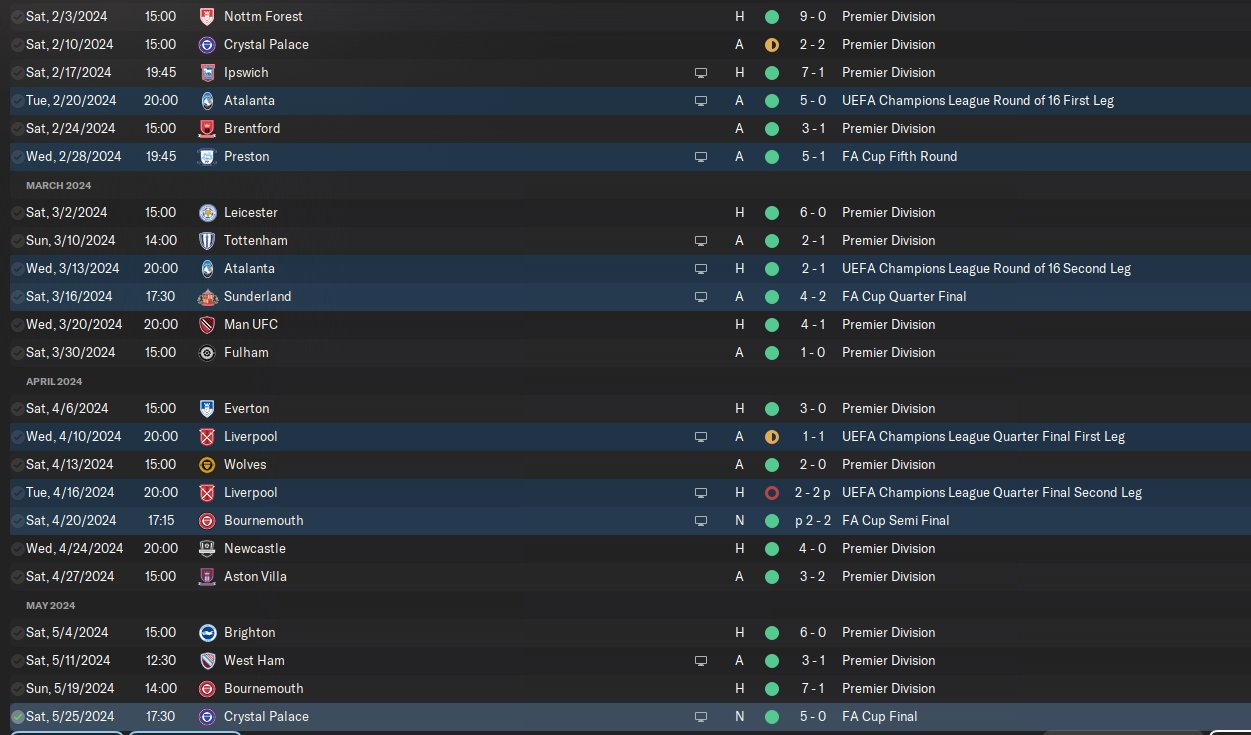Click the TV broadcast icon for Ipswich match
Image resolution: width=1251 pixels, height=735 pixels.
click(x=701, y=73)
